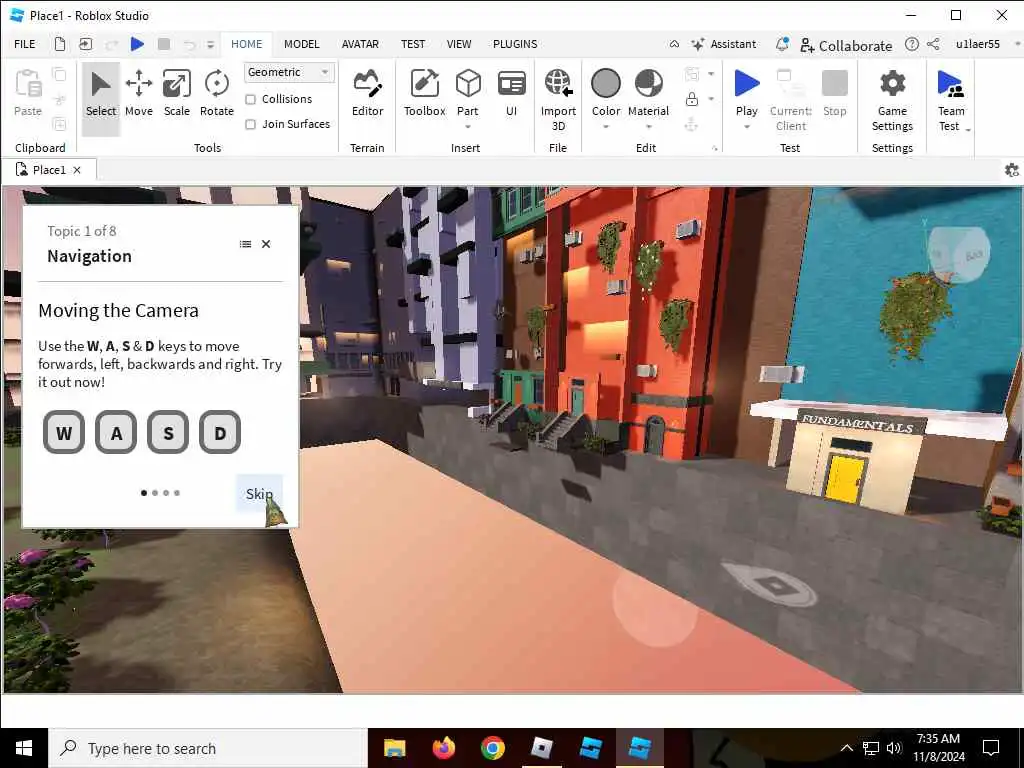1024x768 pixels.
Task: Click the view selector cube in viewport
Action: click(958, 254)
